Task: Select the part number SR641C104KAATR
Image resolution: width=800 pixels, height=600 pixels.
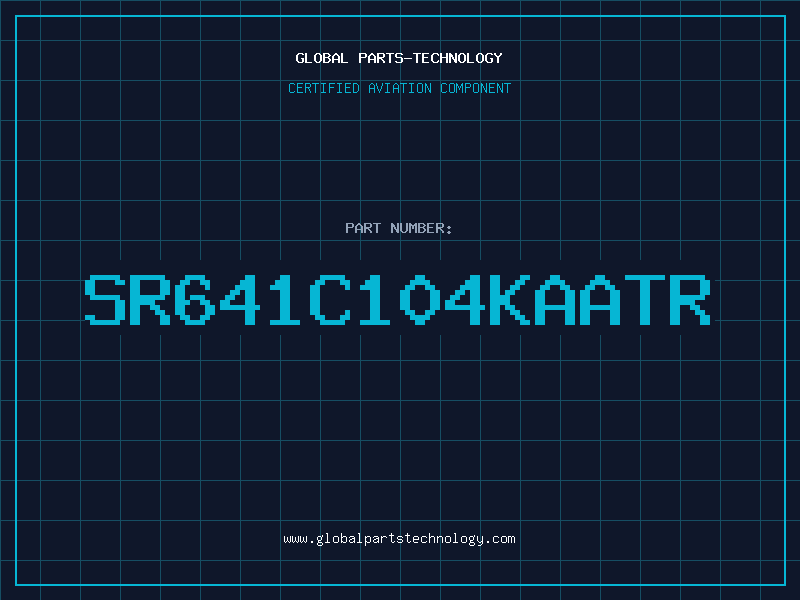Action: tap(398, 300)
